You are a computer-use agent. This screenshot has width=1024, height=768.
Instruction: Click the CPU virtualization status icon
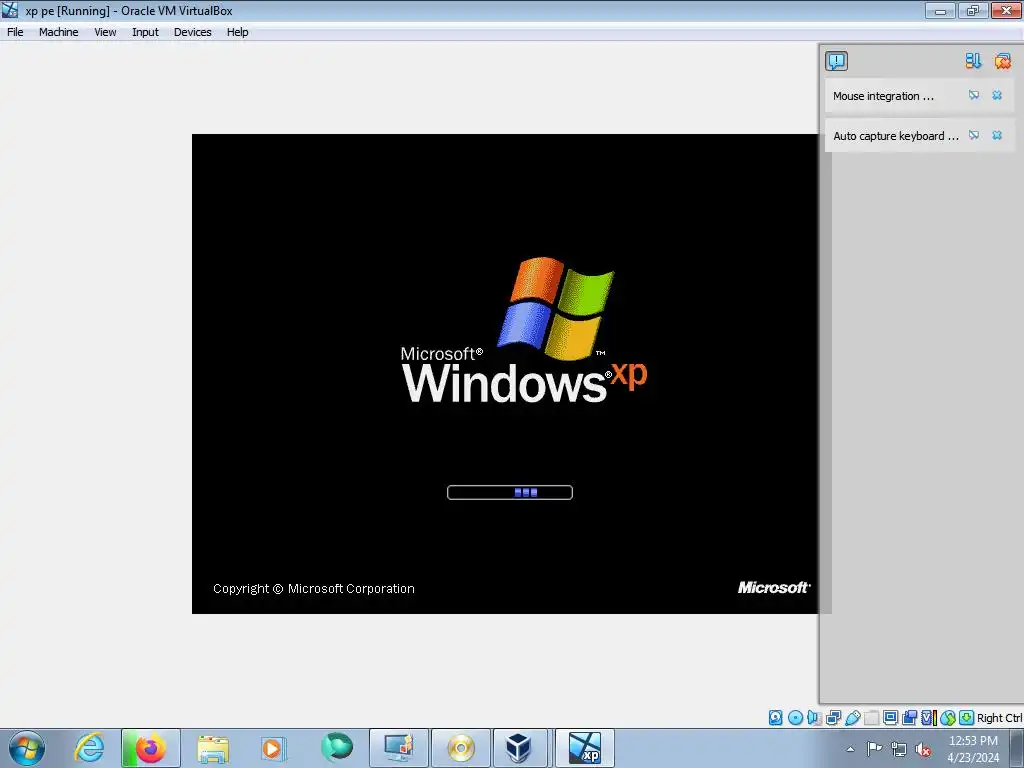coord(929,718)
